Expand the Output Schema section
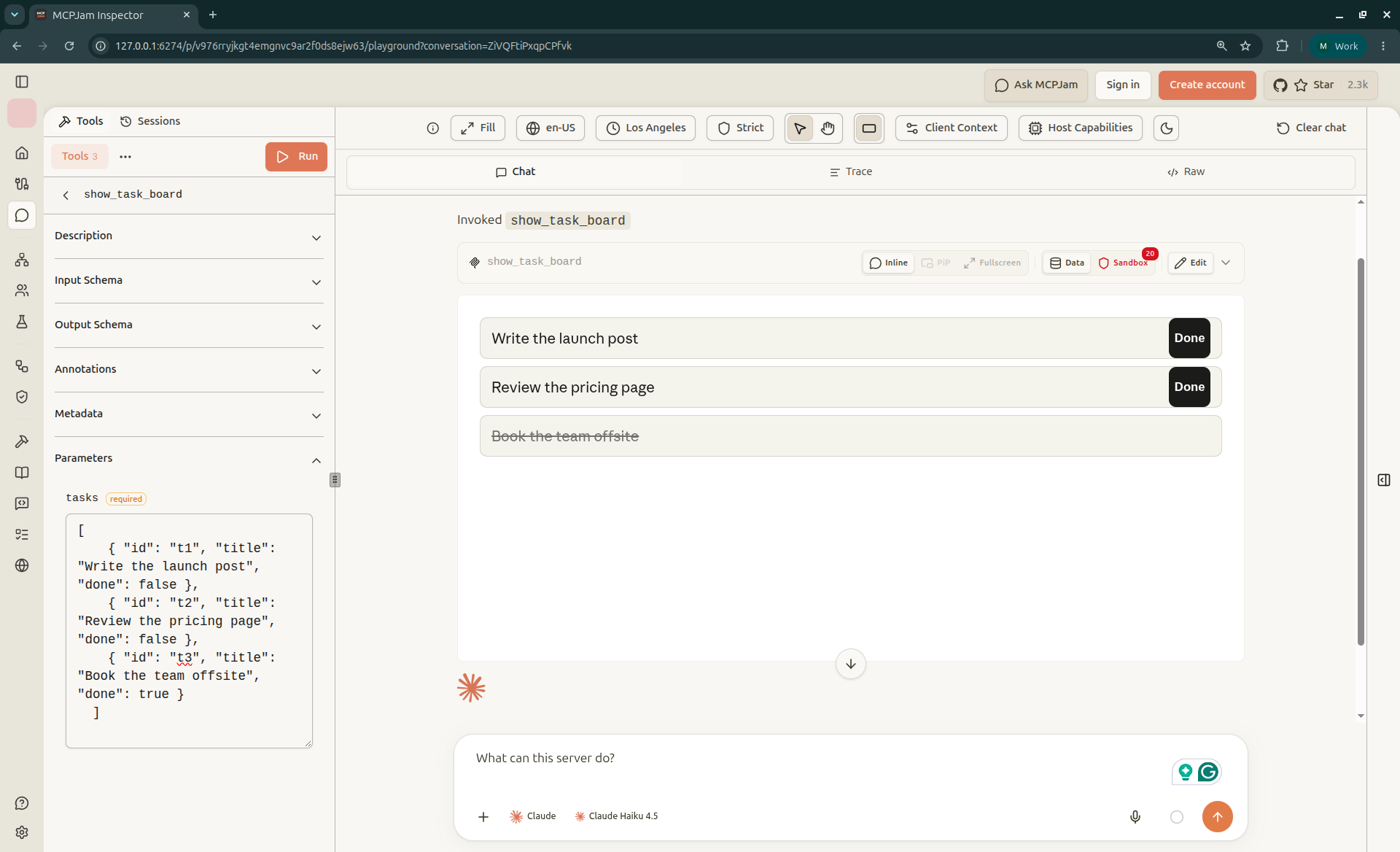This screenshot has height=852, width=1400. pyautogui.click(x=189, y=325)
